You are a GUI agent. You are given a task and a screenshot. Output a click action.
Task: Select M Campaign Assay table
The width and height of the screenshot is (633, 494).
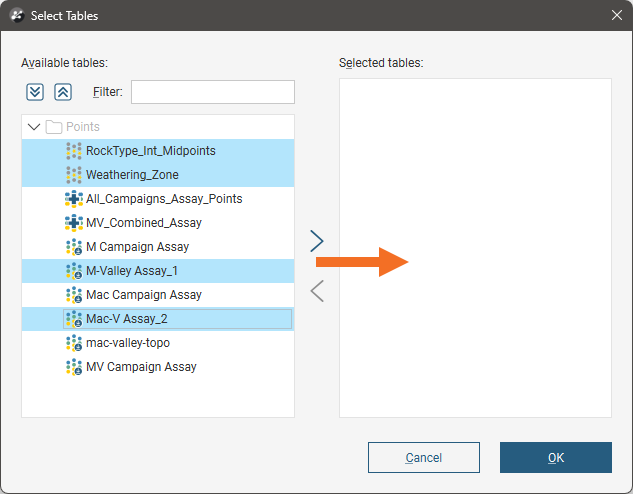pyautogui.click(x=137, y=247)
